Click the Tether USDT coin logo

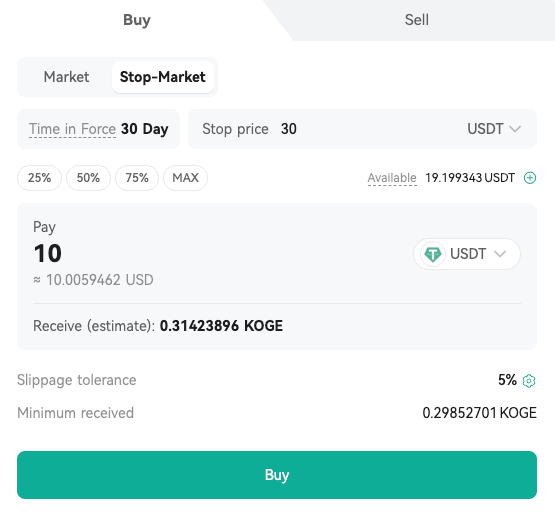433,254
